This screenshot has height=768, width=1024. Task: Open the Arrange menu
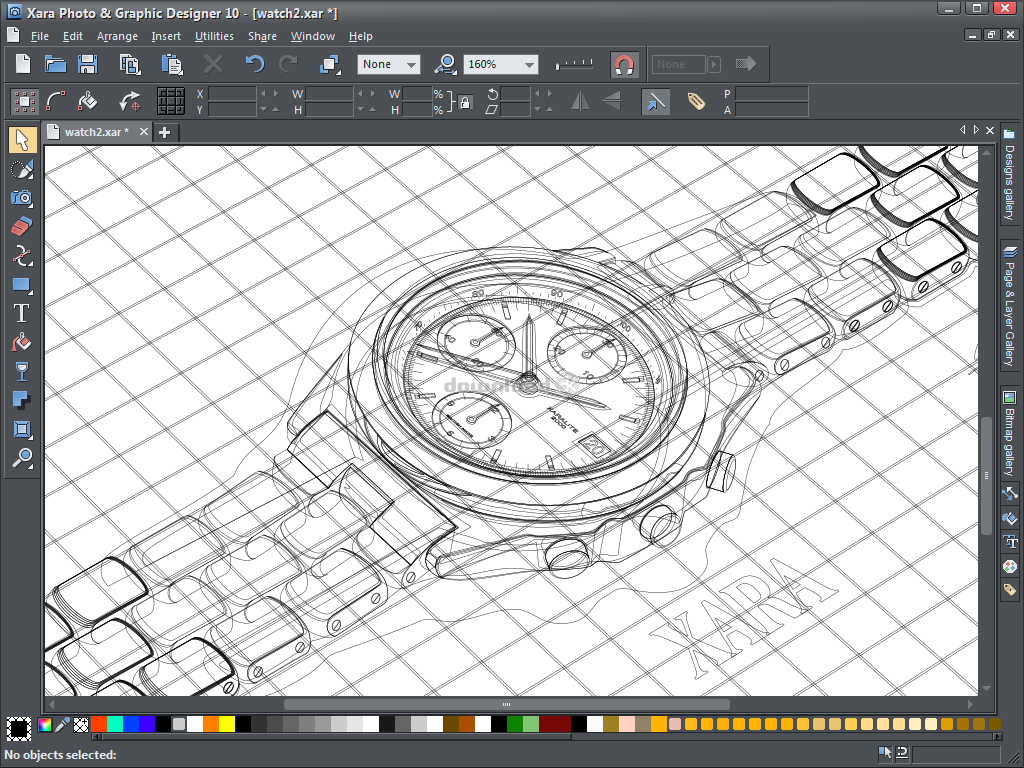coord(117,36)
